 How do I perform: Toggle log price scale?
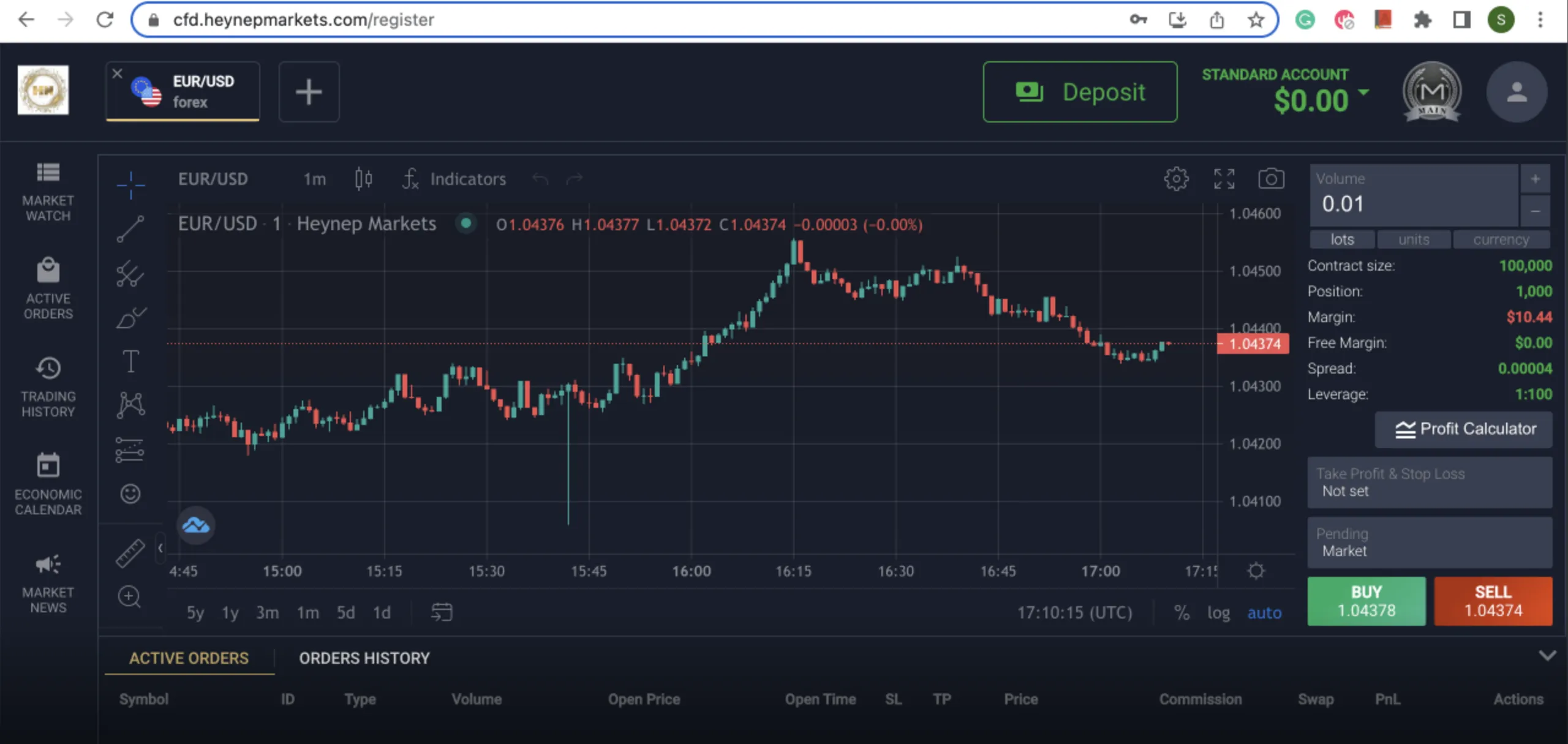pyautogui.click(x=1218, y=612)
